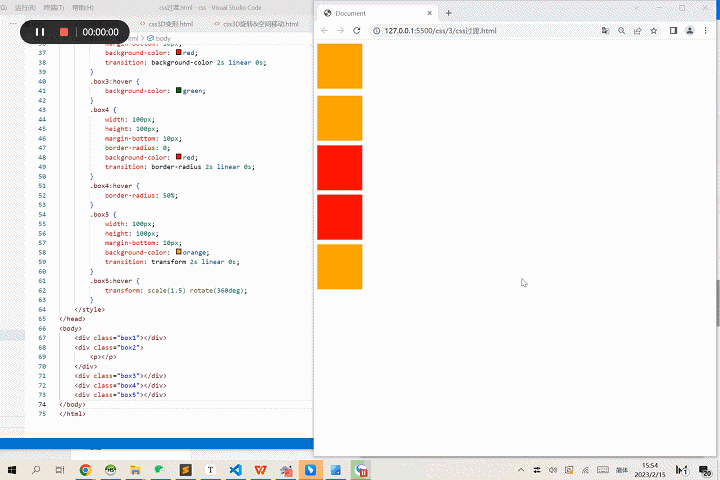
Task: Open a new Chrome tab
Action: 449,13
